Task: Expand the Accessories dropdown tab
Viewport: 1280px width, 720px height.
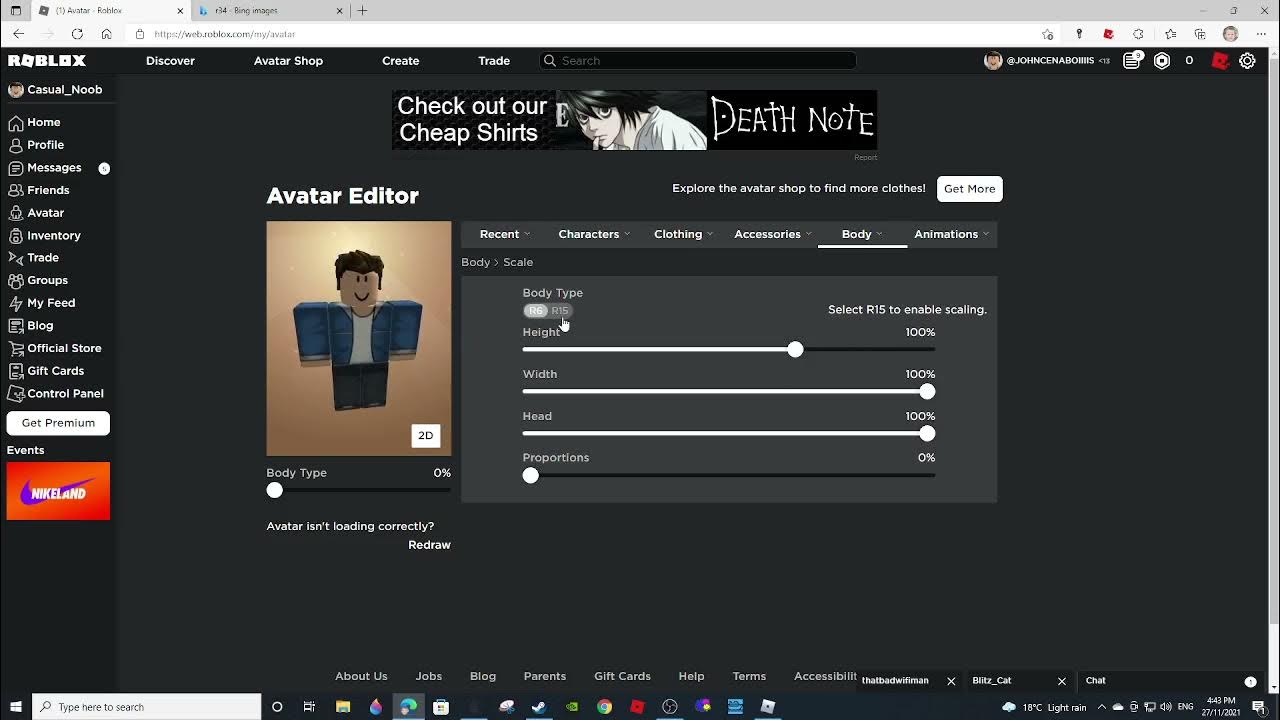Action: (x=772, y=234)
